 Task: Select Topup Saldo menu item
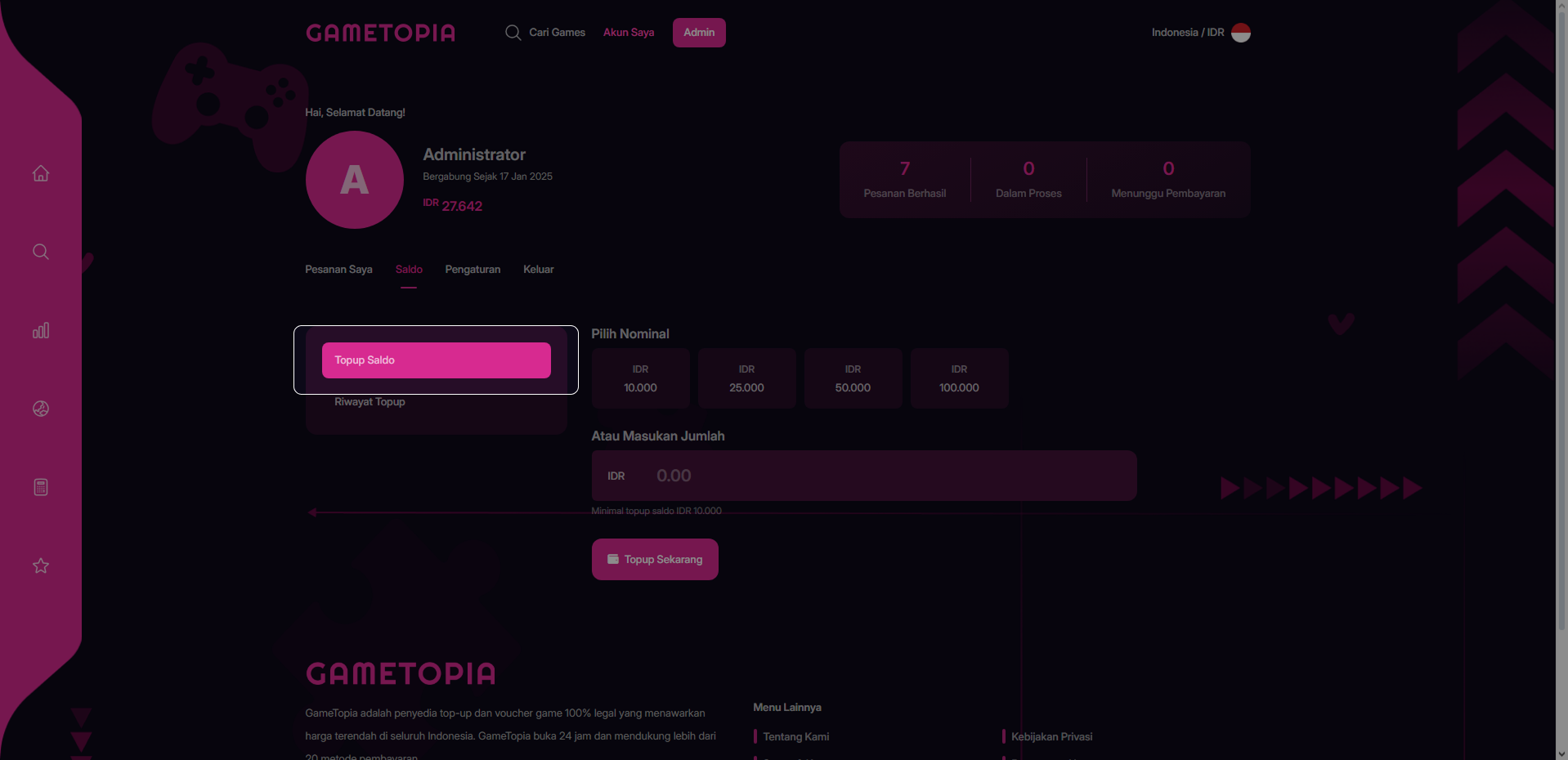point(437,360)
